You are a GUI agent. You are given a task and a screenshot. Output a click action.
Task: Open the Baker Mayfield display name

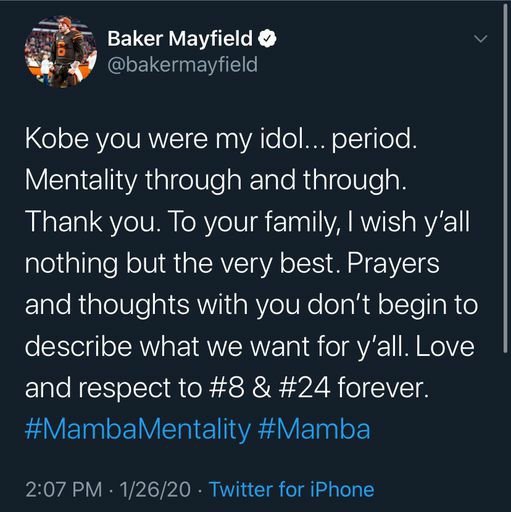[180, 39]
